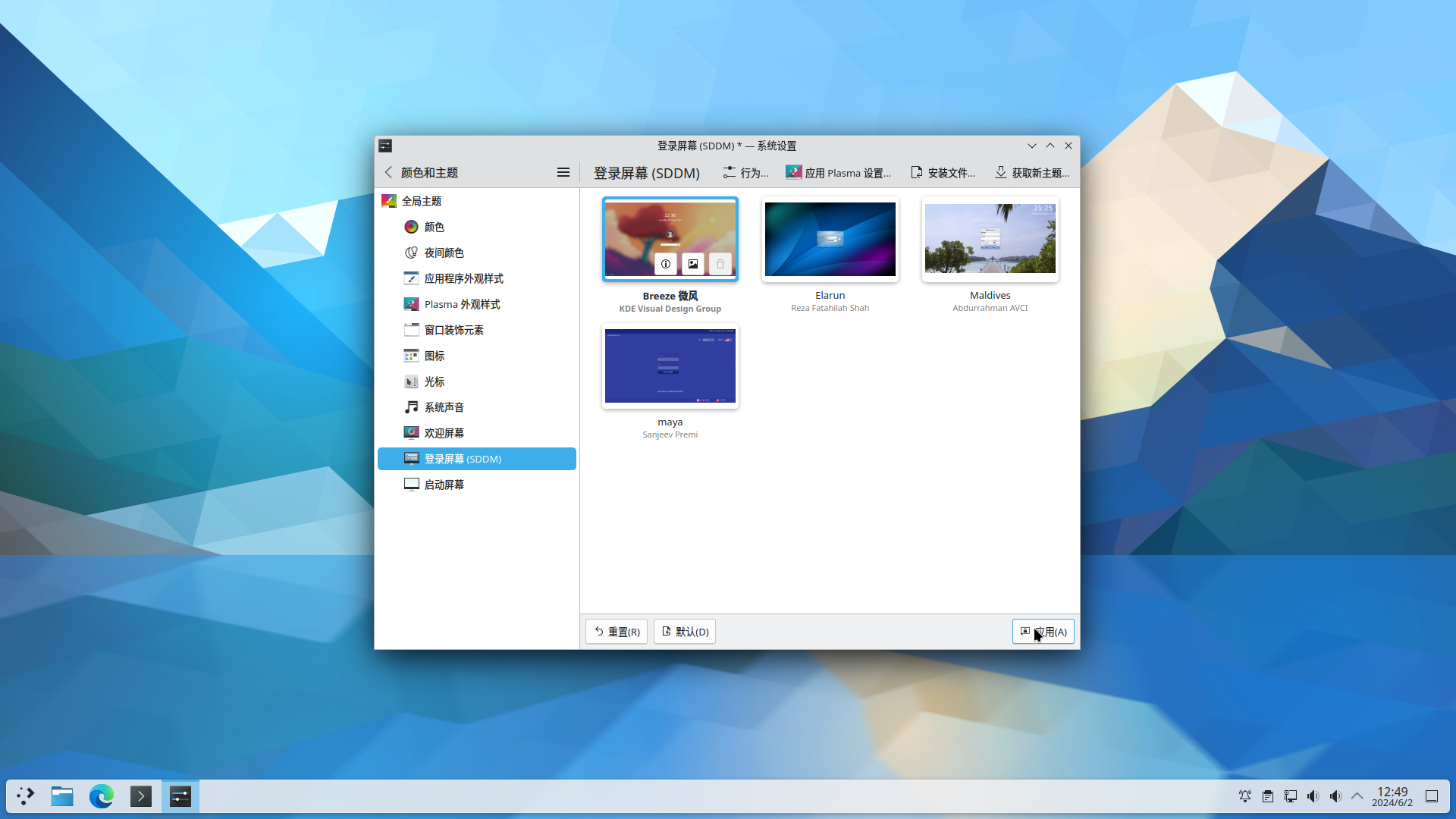1456x819 pixels.
Task: Click 安装文件... to install from file
Action: [x=943, y=173]
